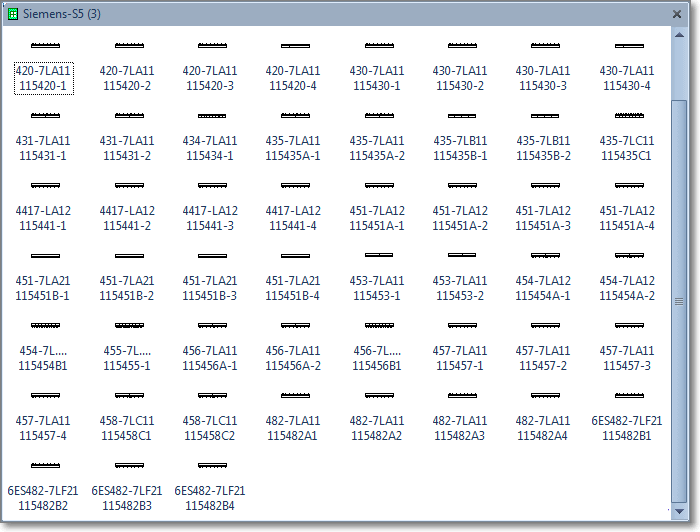Click the scrollbar up arrow

click(679, 35)
